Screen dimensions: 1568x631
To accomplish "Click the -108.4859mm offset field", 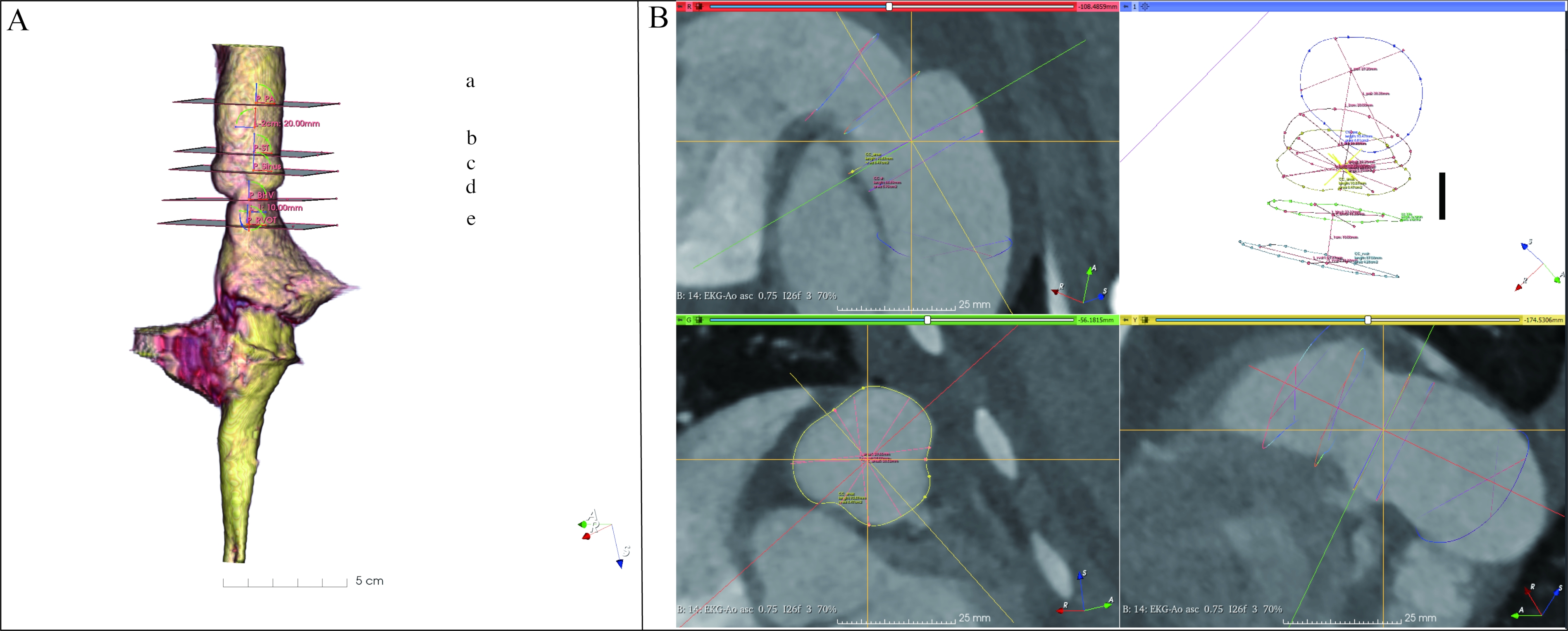I will pos(1098,7).
